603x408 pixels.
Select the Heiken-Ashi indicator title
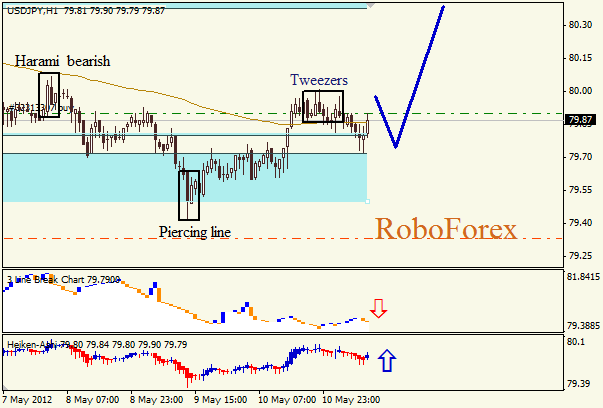pyautogui.click(x=30, y=343)
